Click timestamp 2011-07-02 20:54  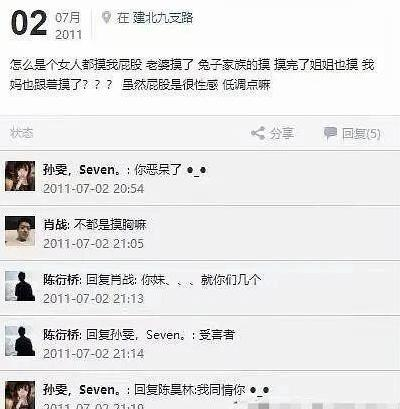pyautogui.click(x=94, y=189)
